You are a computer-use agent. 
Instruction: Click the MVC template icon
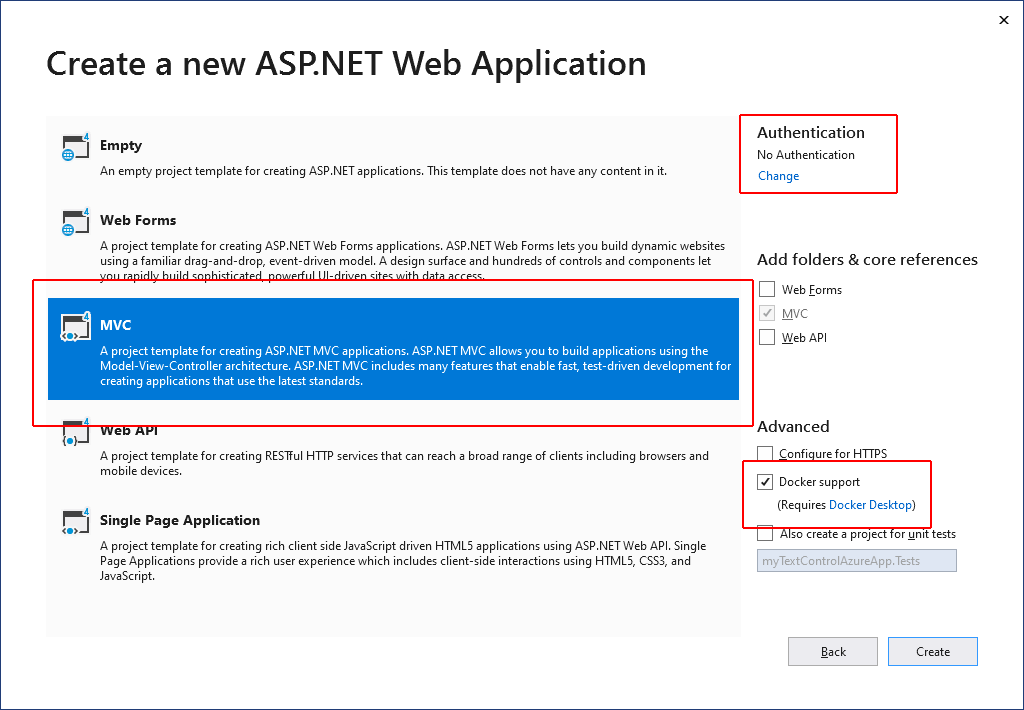pyautogui.click(x=75, y=327)
